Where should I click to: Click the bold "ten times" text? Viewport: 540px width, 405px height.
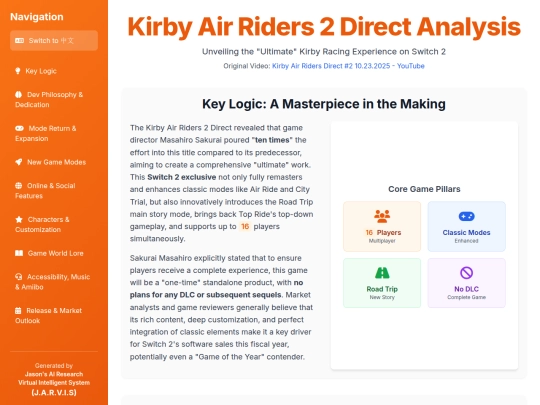(x=272, y=140)
